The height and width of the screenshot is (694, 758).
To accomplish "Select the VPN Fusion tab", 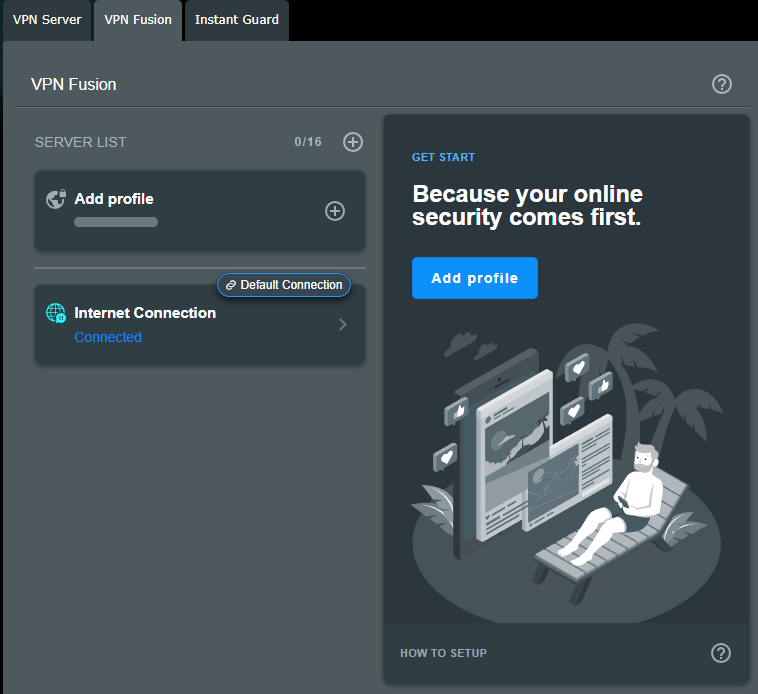I will [x=138, y=20].
